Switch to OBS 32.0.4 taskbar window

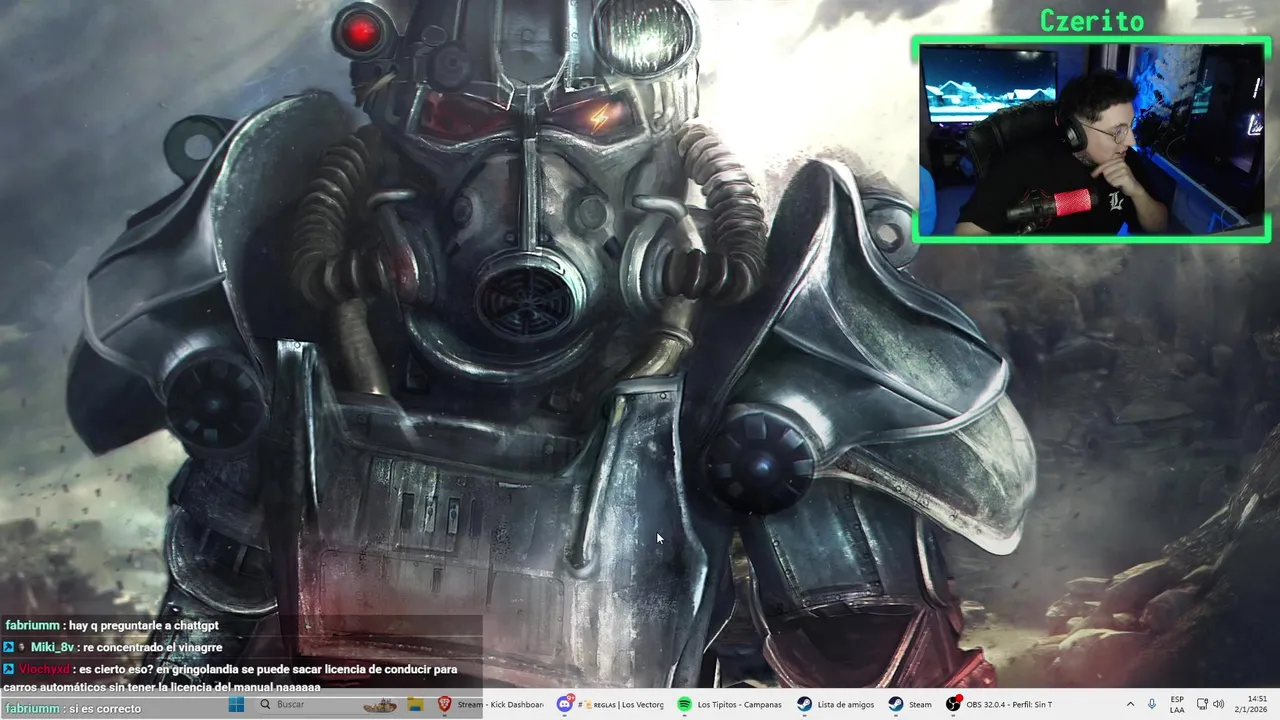(999, 704)
